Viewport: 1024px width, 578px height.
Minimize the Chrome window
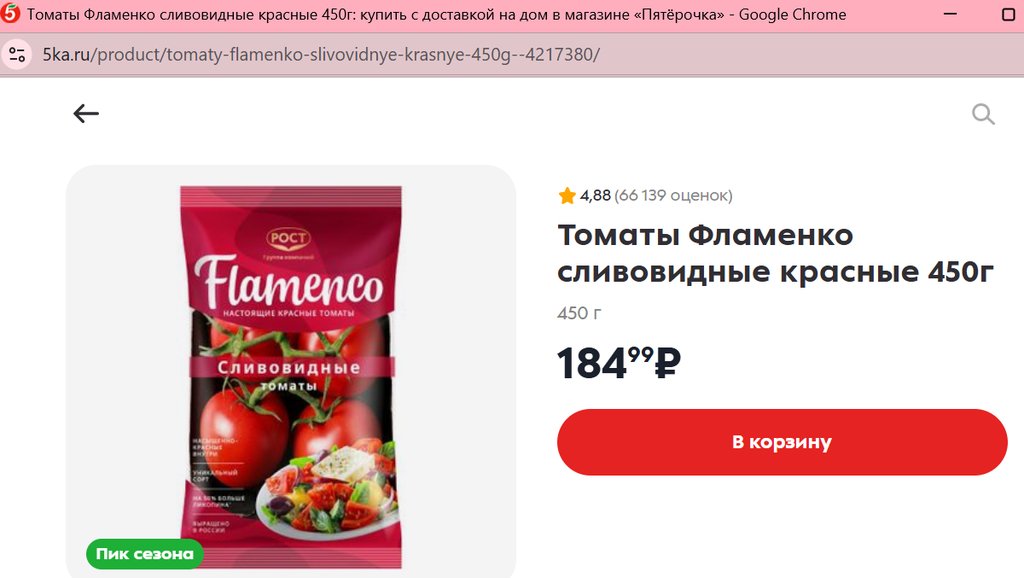tap(950, 14)
